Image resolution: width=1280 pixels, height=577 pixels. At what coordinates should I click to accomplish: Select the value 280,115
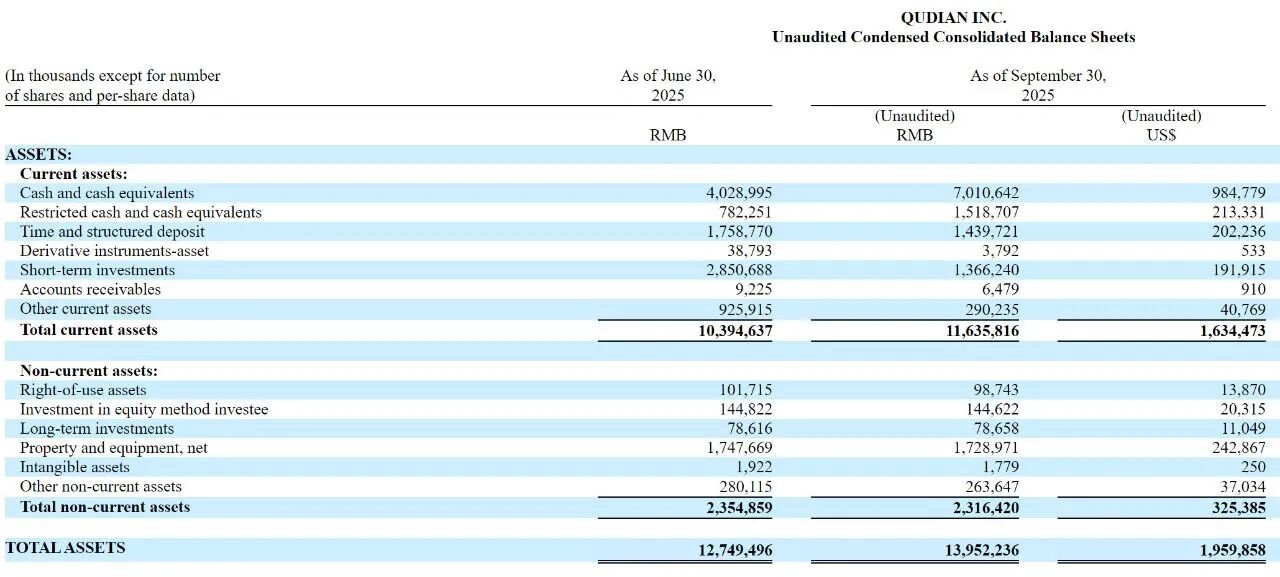point(746,486)
